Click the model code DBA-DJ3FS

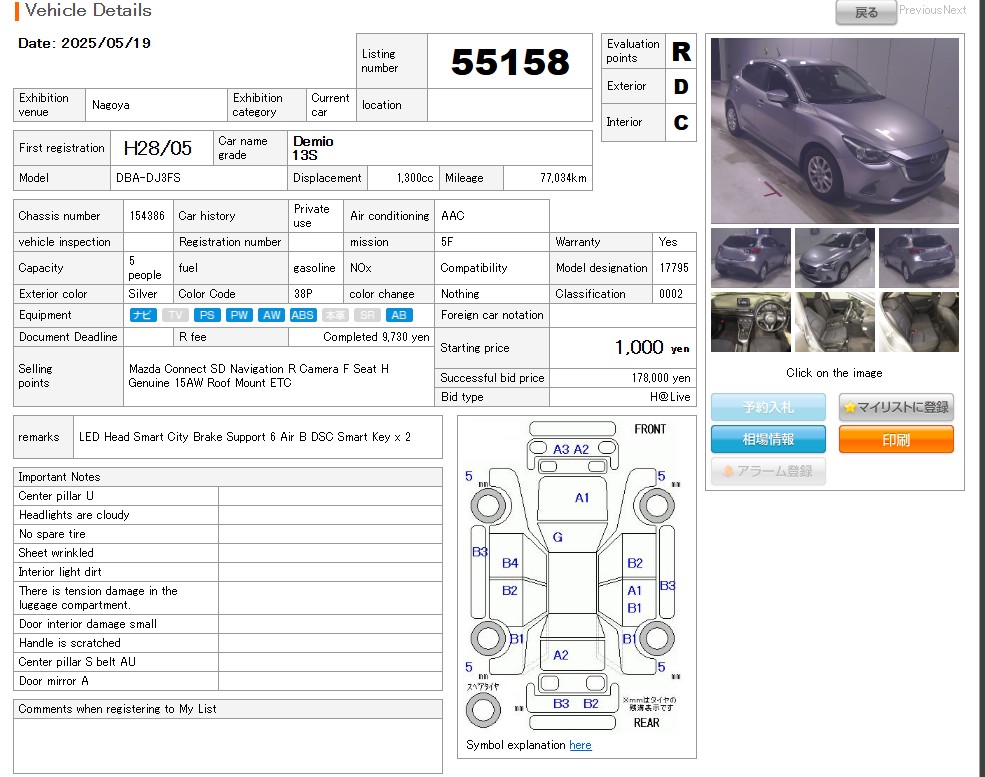point(148,178)
